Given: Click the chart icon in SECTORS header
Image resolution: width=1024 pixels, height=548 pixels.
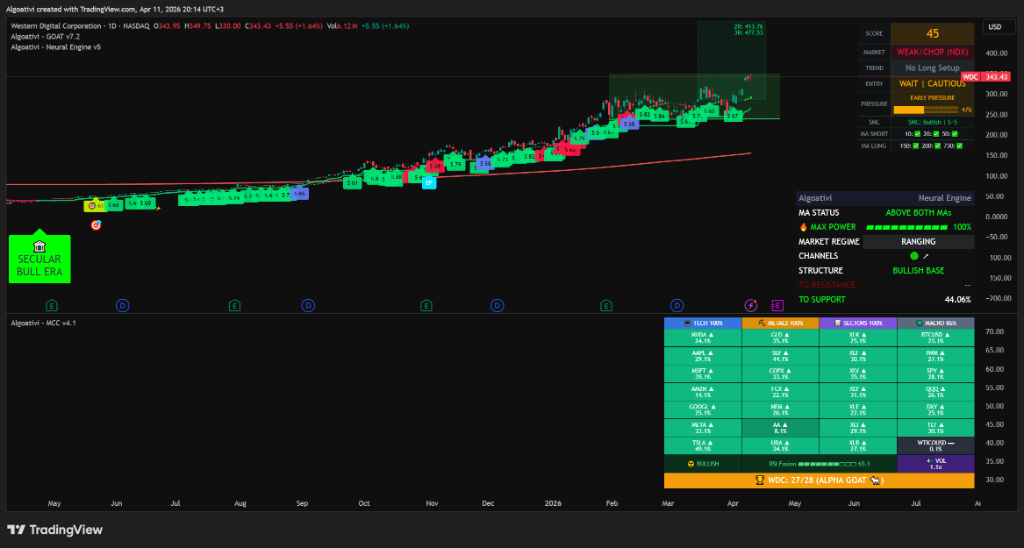Looking at the screenshot, I should [838, 323].
